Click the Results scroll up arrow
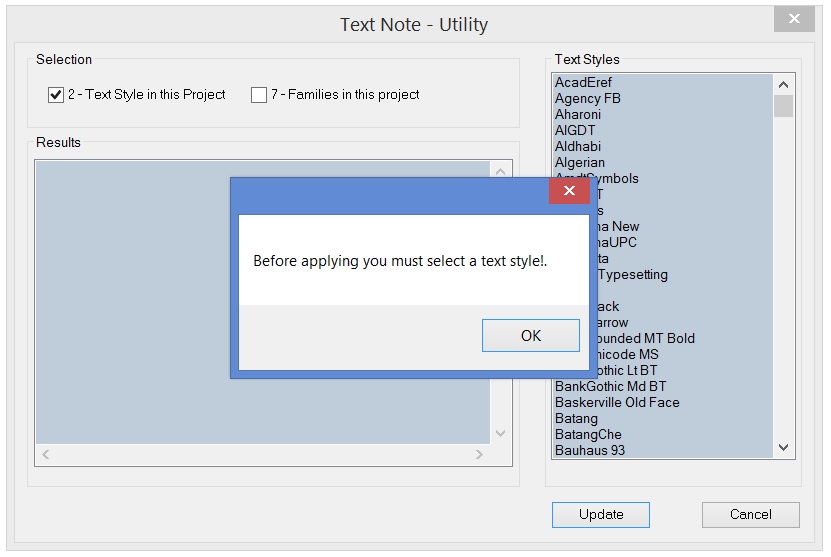The height and width of the screenshot is (557, 831). tap(501, 172)
